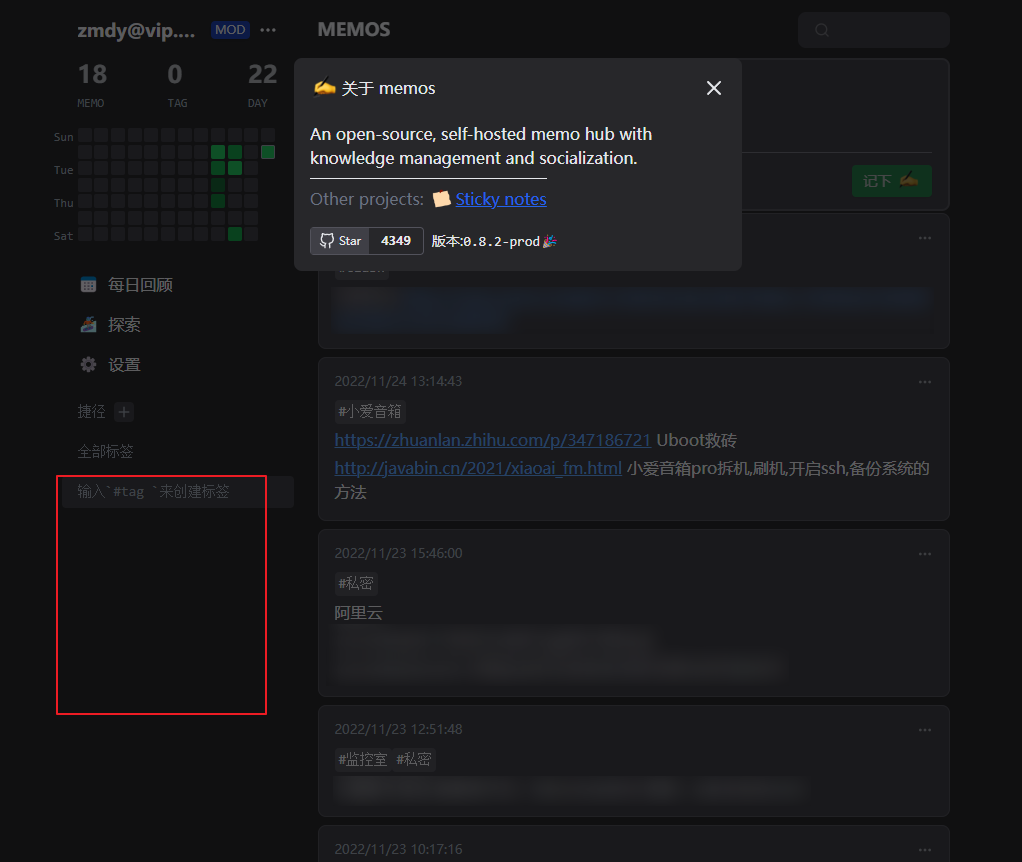This screenshot has width=1022, height=862.
Task: Open more options for the 15:46:00 memo
Action: pos(925,554)
